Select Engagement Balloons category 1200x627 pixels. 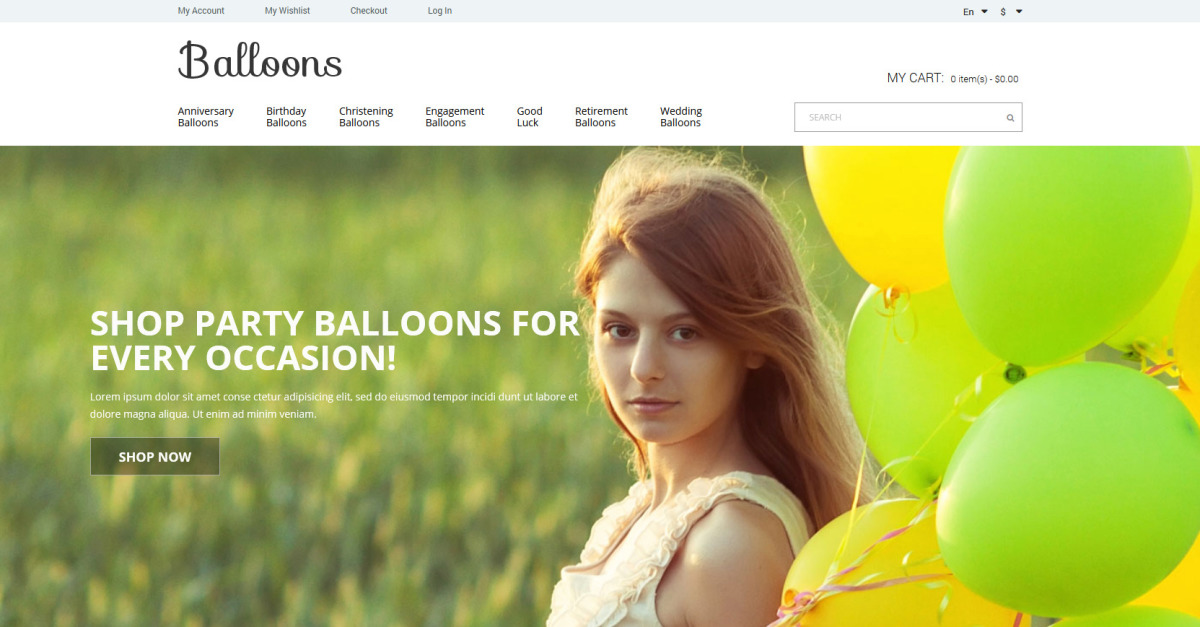[x=455, y=117]
